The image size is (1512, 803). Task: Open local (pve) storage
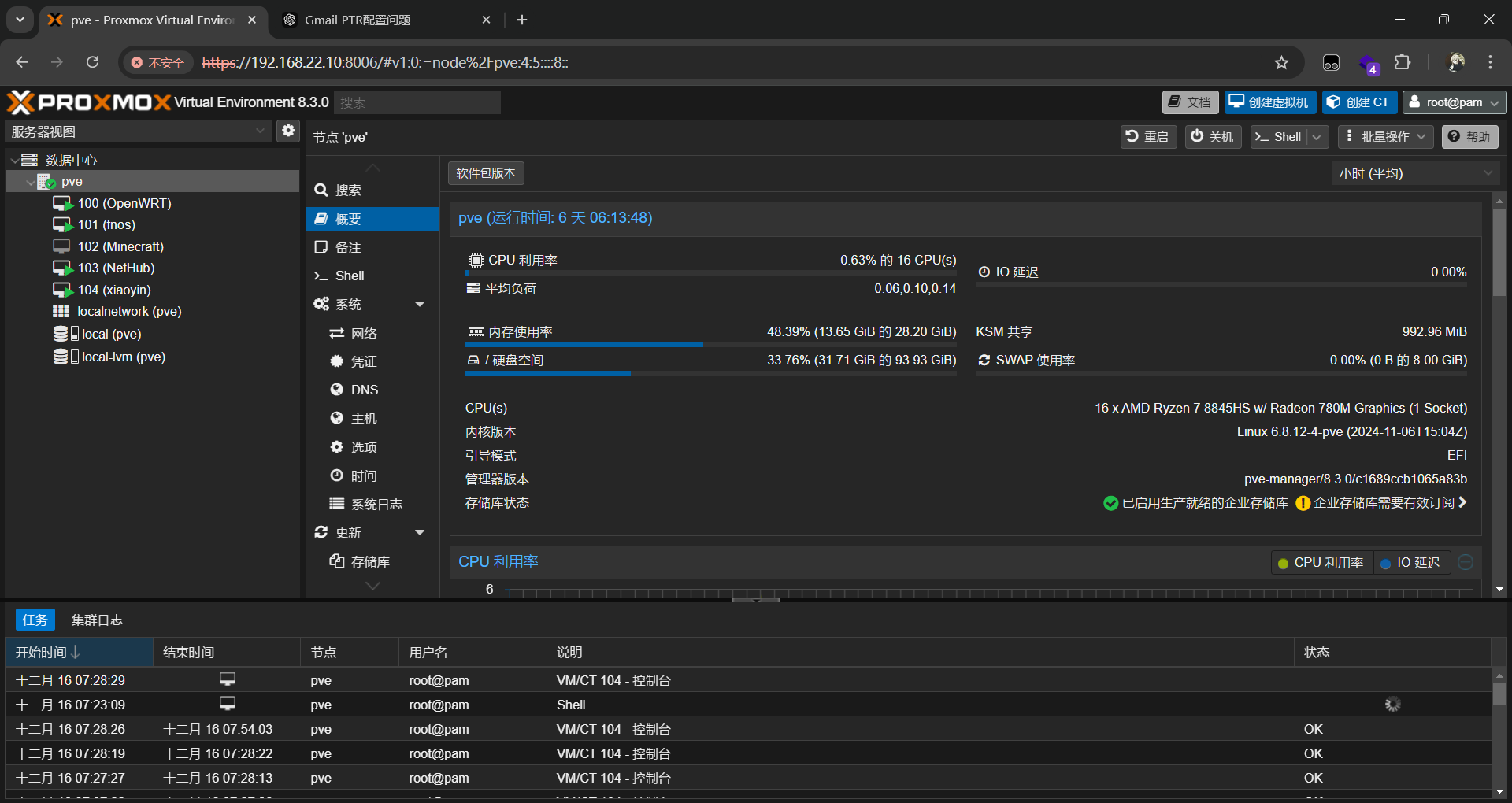(110, 334)
